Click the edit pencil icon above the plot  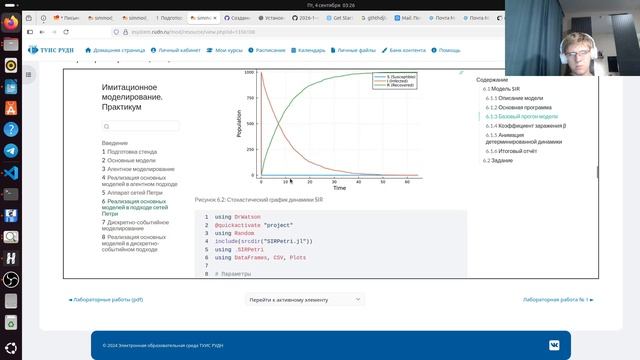461,73
